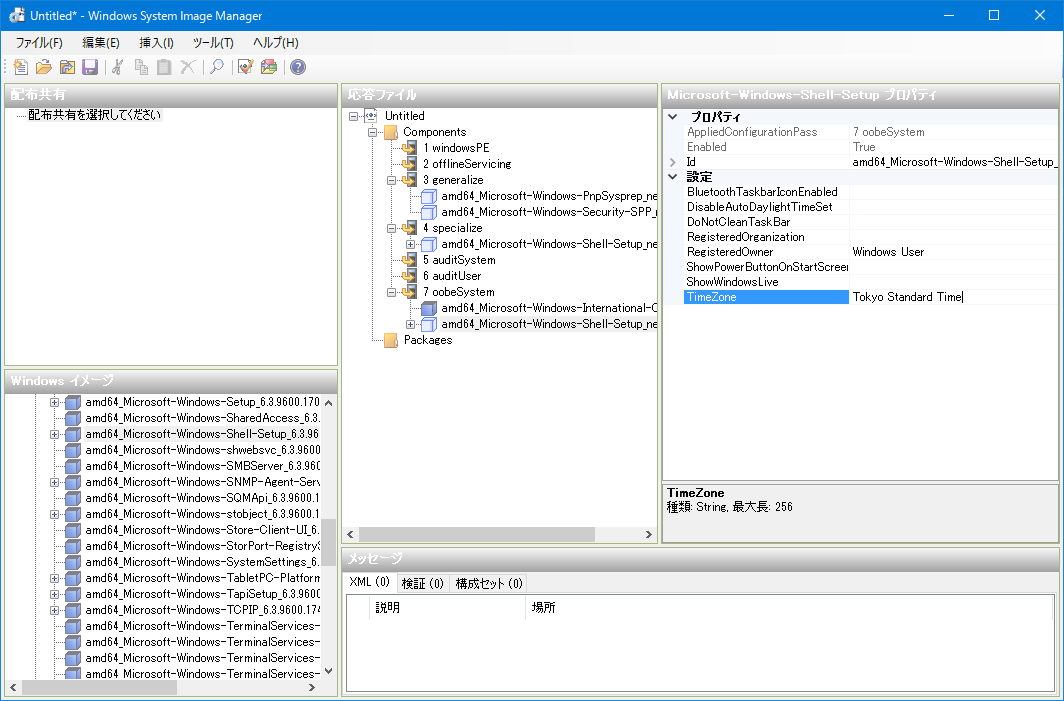
Task: Open the ツール(T) menu
Action: coord(213,43)
